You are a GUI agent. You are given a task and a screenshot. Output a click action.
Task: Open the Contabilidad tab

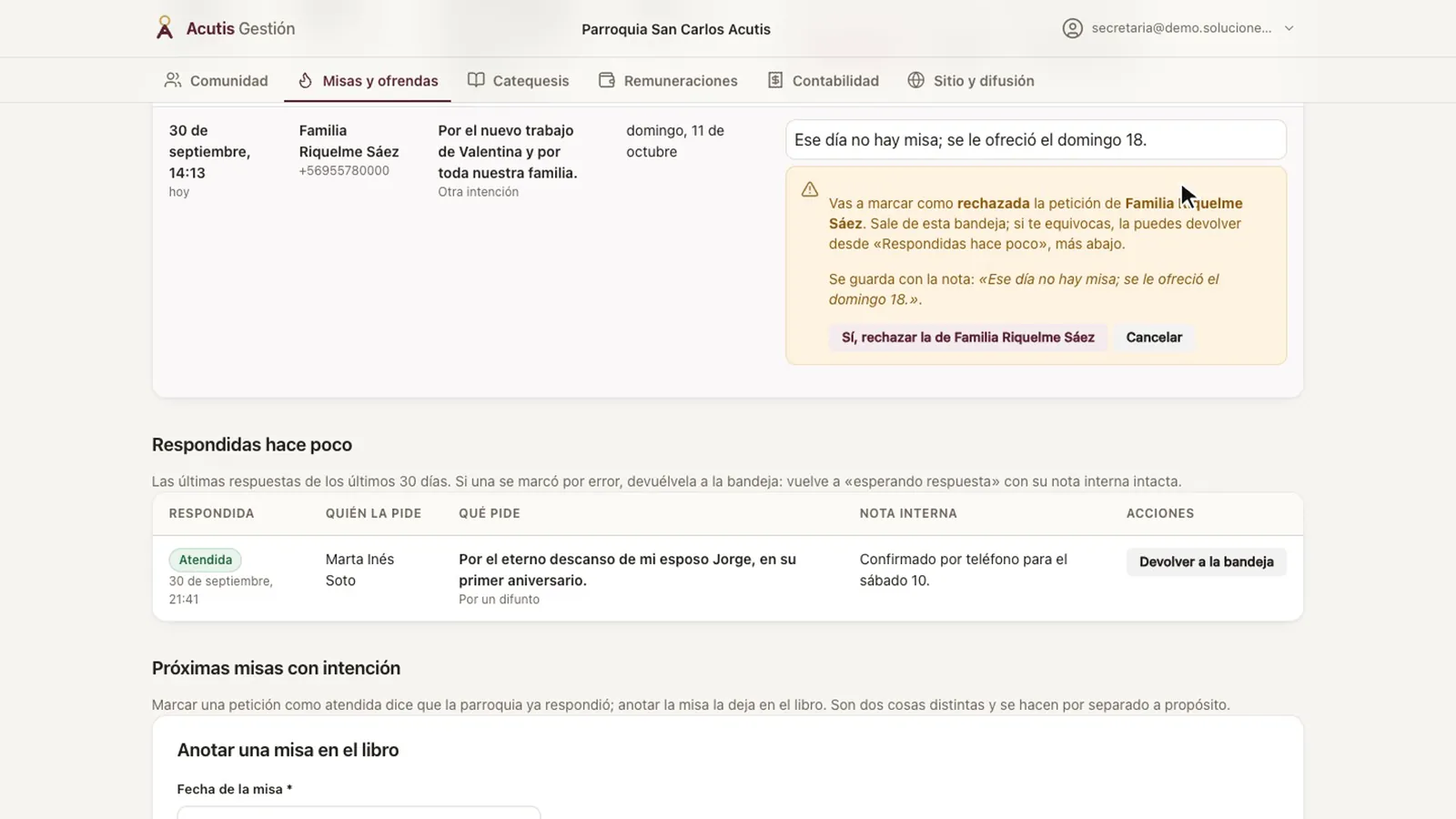(823, 81)
